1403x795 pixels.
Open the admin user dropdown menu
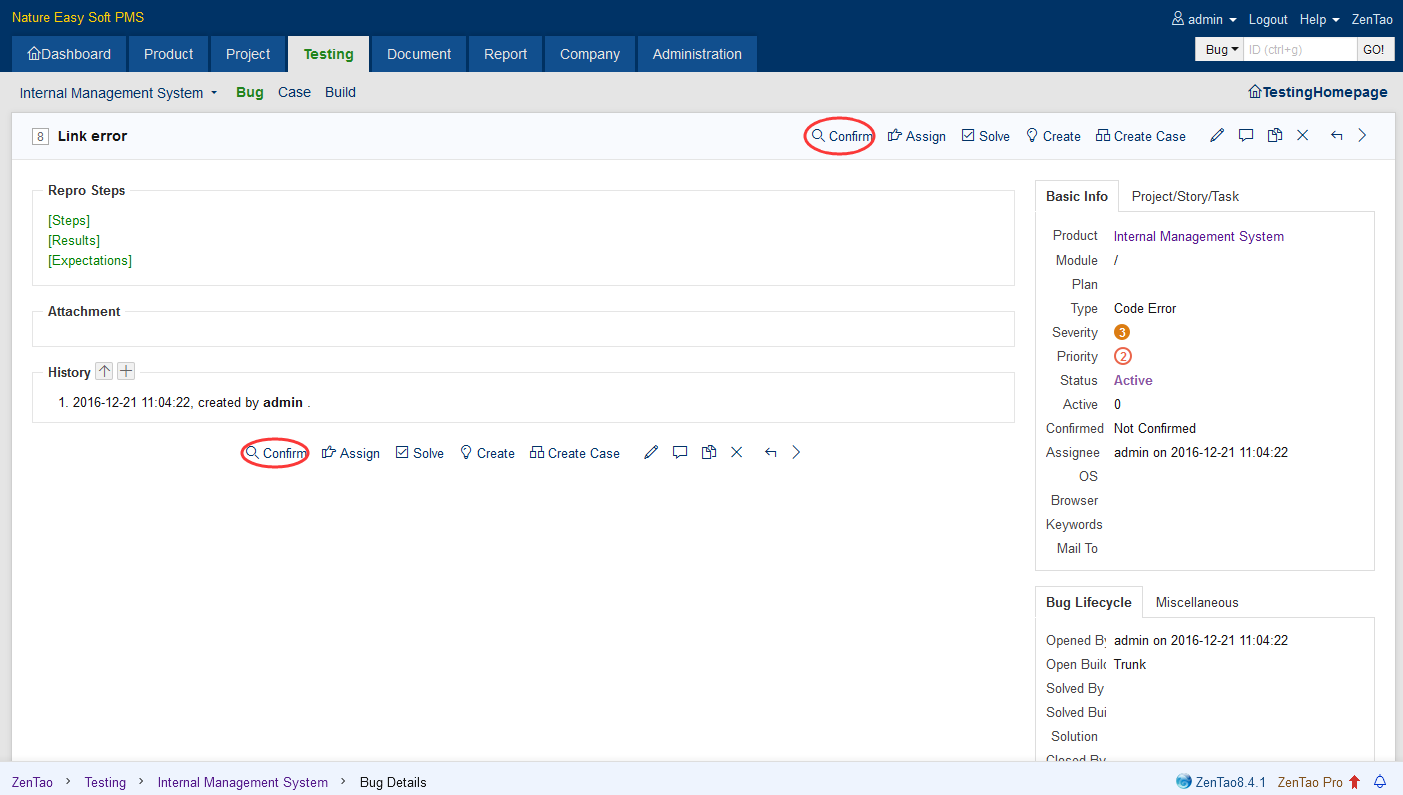tap(1205, 20)
